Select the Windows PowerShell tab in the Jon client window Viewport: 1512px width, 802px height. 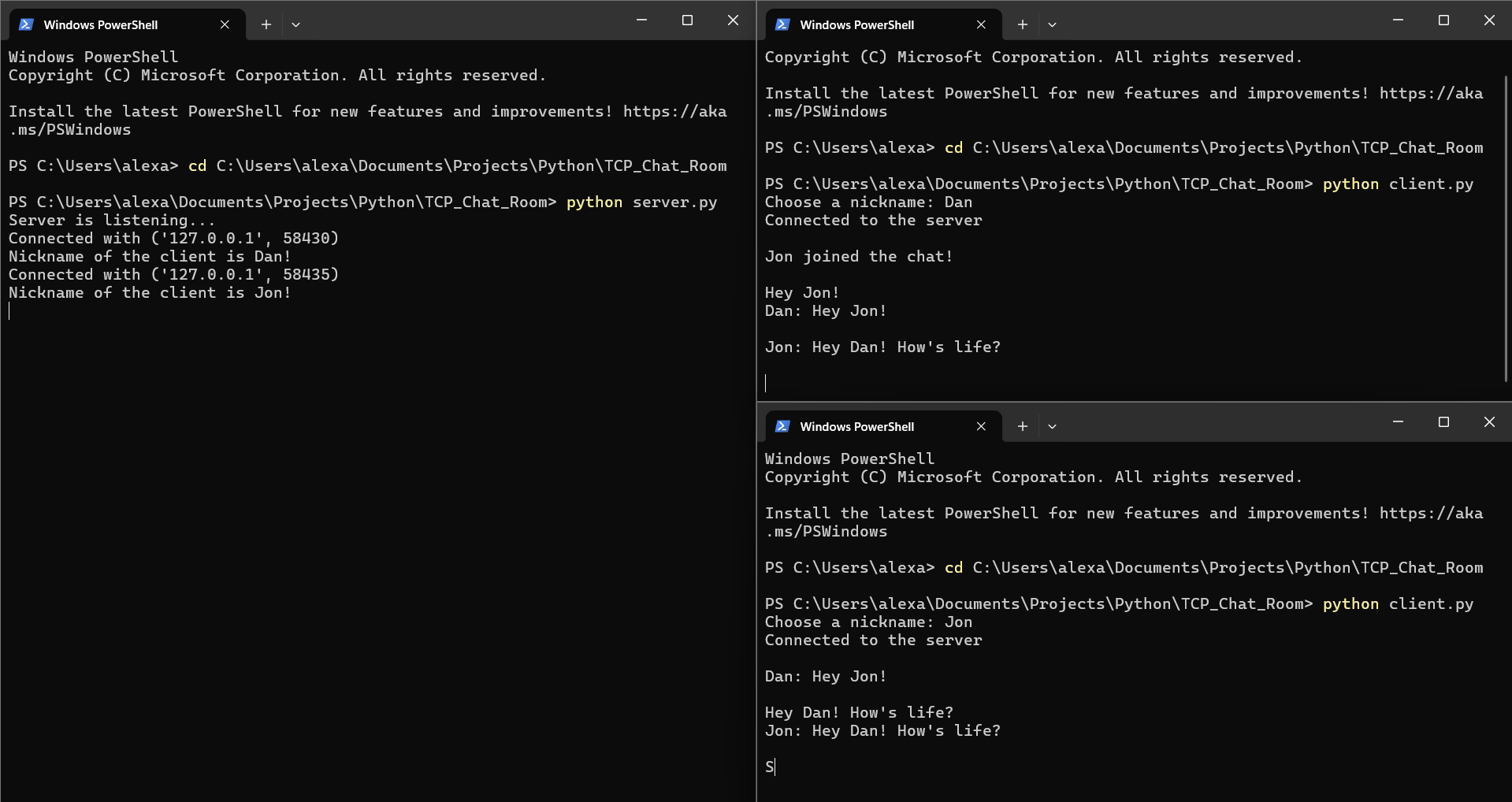point(884,426)
